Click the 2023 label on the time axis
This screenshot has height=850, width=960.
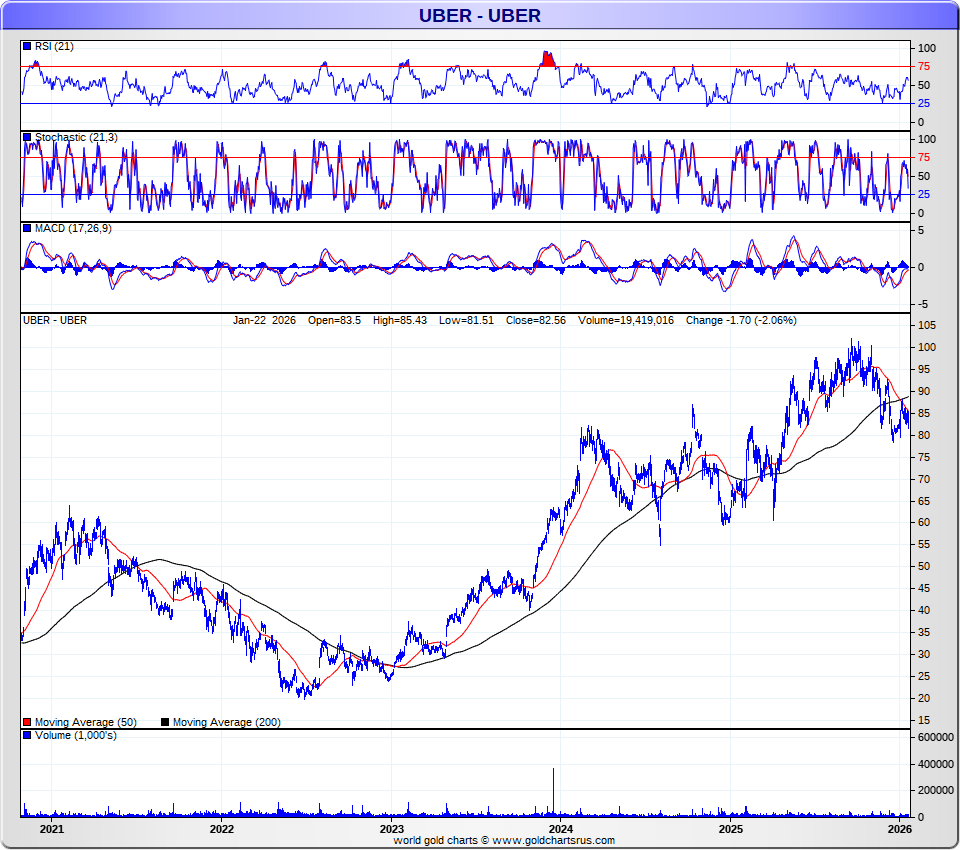(392, 829)
